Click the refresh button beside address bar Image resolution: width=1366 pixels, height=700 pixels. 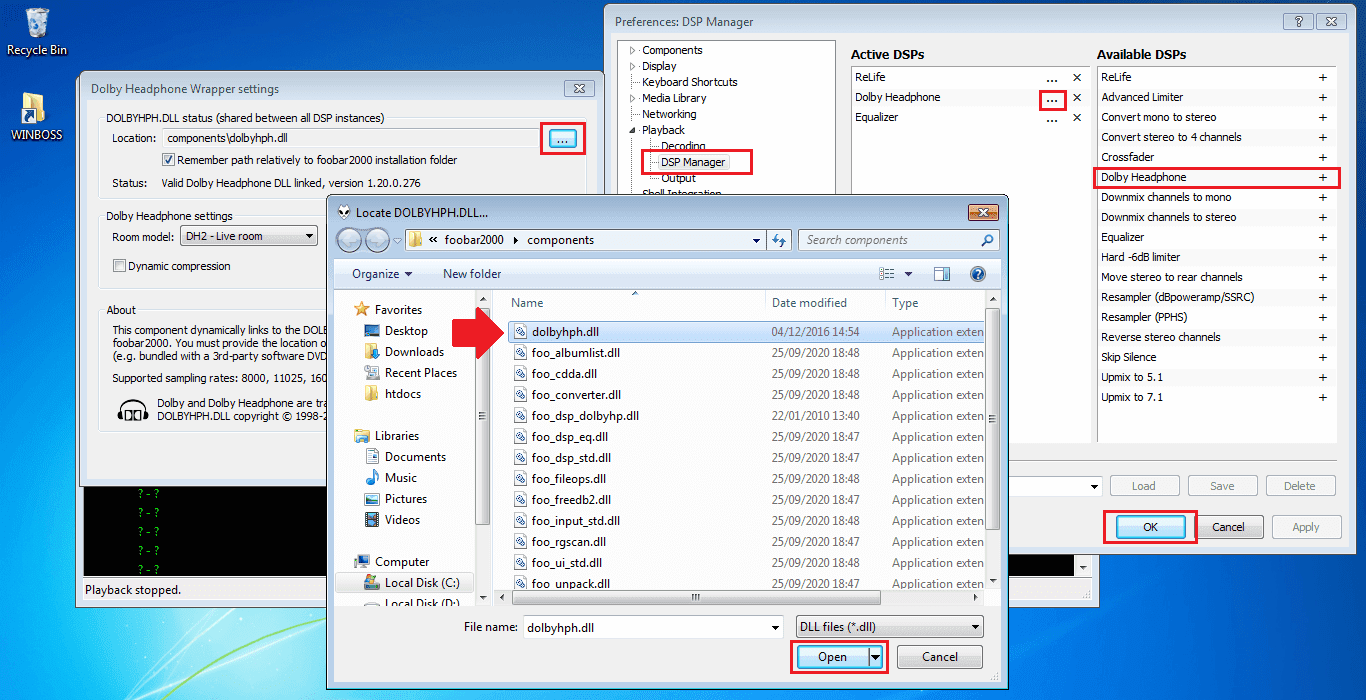point(781,240)
